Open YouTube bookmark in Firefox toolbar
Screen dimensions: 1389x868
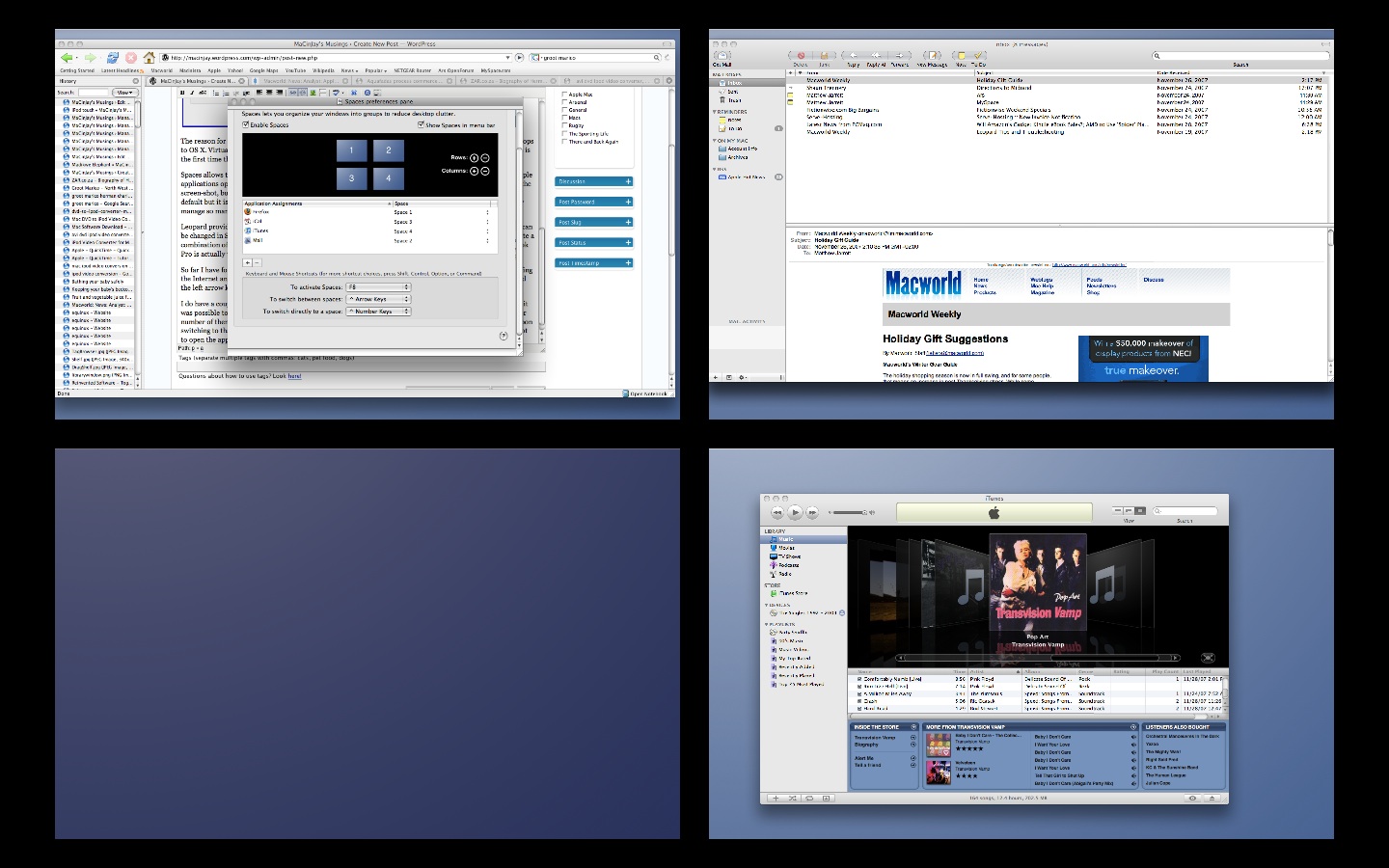tap(295, 70)
